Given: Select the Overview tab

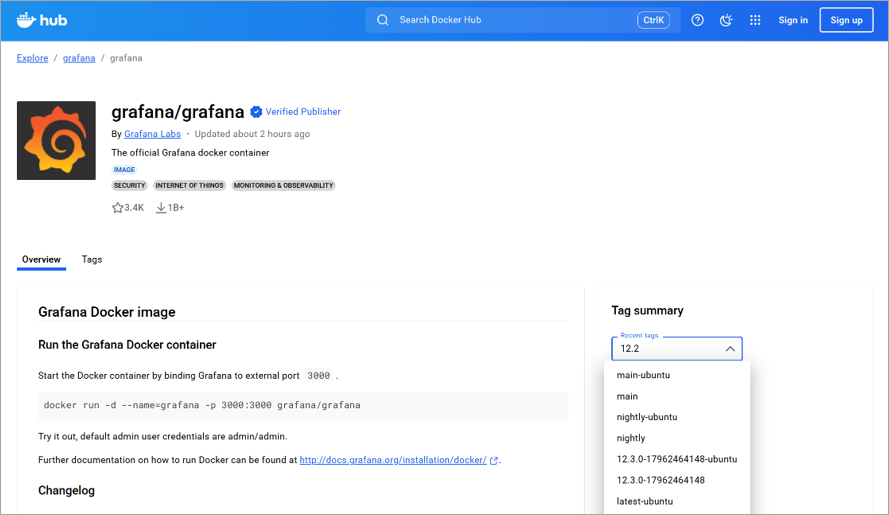Looking at the screenshot, I should [42, 259].
